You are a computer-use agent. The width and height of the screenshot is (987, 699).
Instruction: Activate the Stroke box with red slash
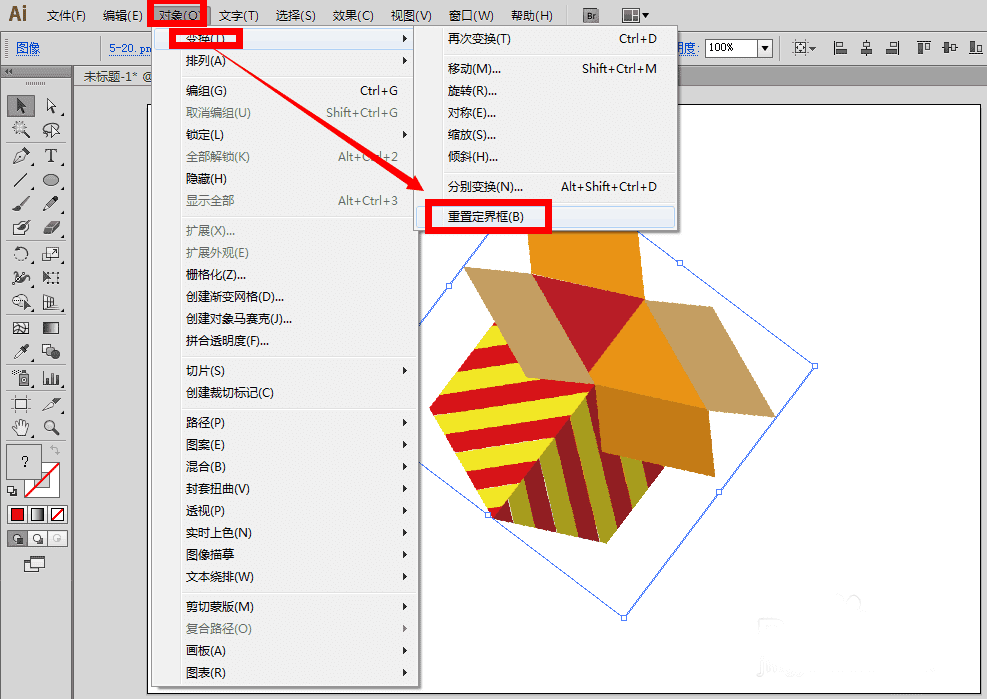tap(42, 480)
